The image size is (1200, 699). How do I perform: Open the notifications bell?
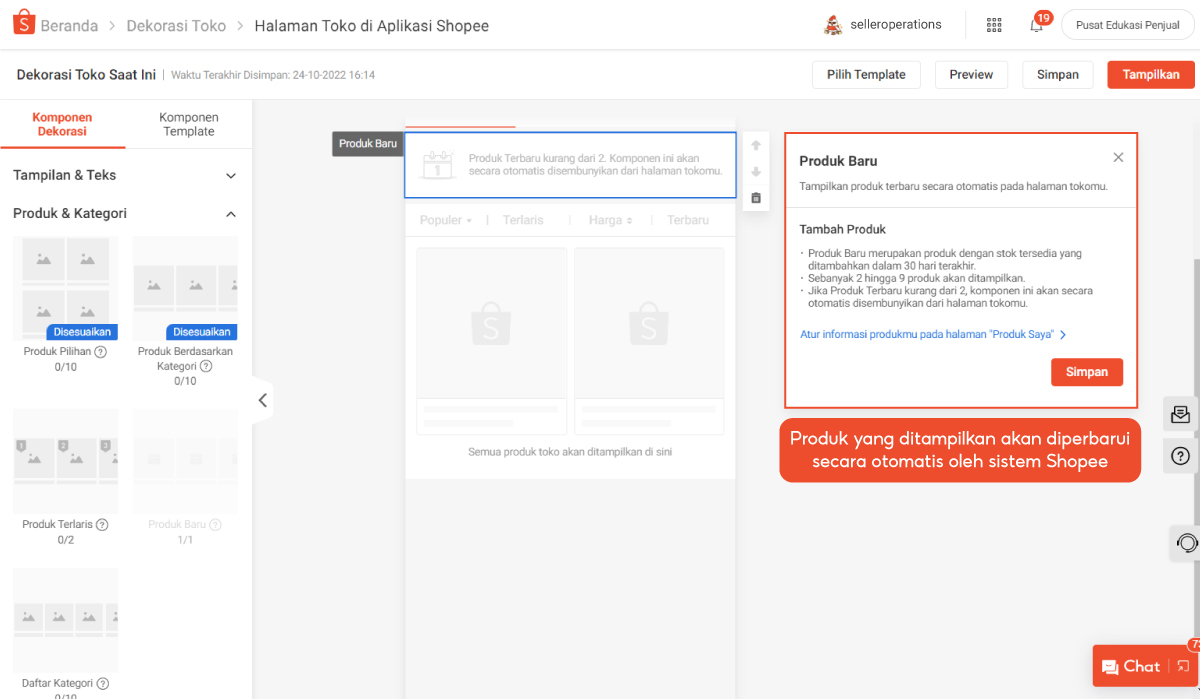(x=1036, y=25)
